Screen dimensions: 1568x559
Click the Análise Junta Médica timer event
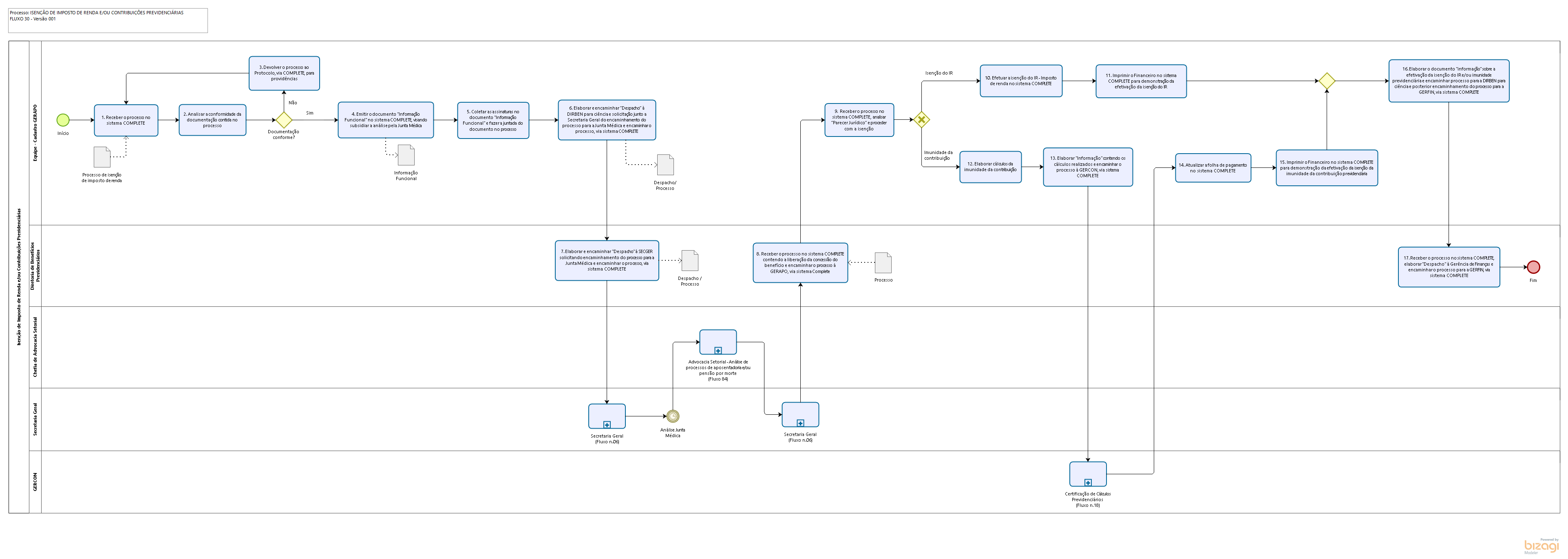click(673, 416)
